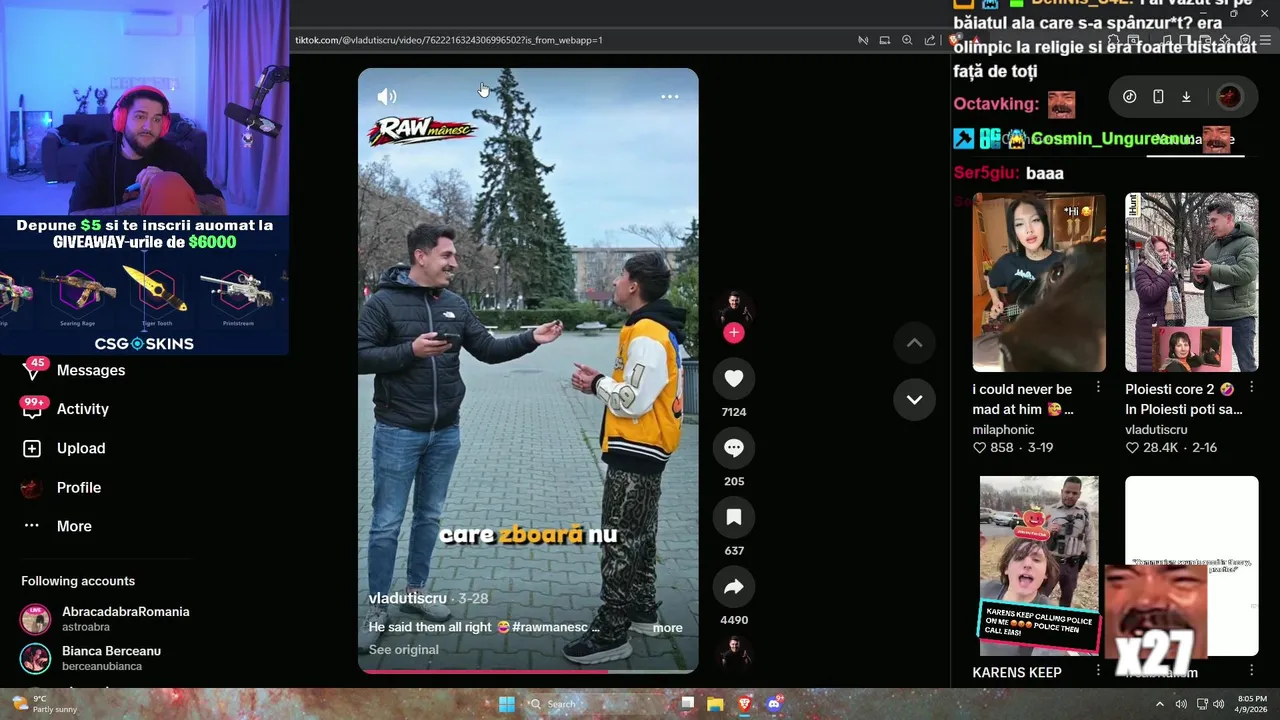Click the download arrow in the floating pill
This screenshot has height=720, width=1280.
1186,97
